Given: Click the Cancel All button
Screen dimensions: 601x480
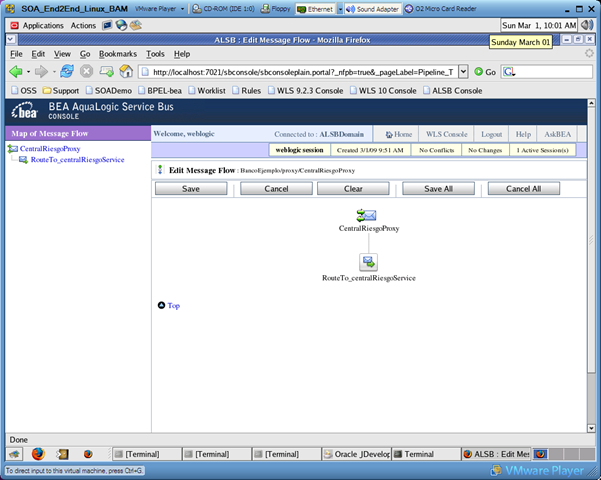Looking at the screenshot, I should pos(524,189).
